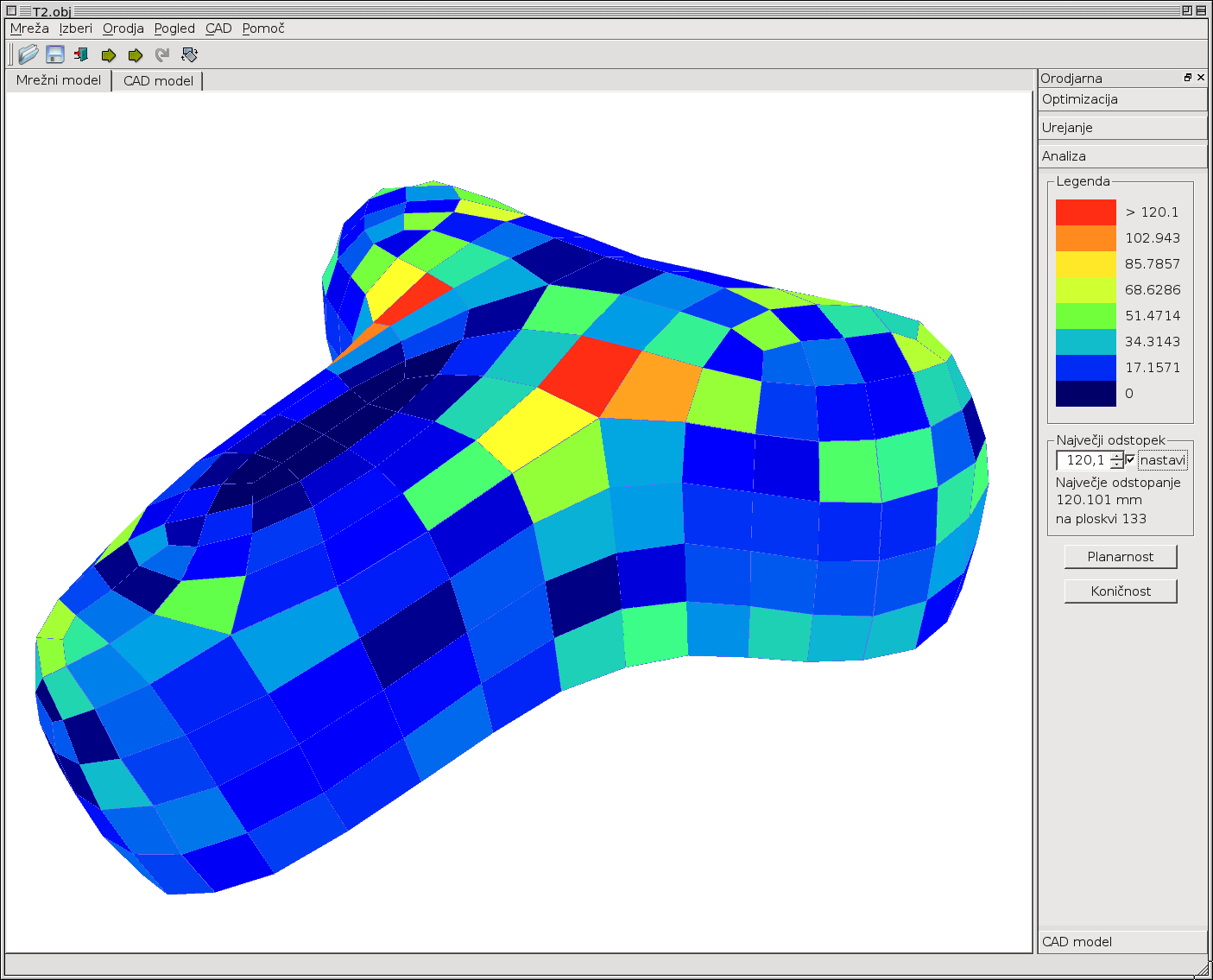1213x980 pixels.
Task: Click the gray redo arrow icon
Action: pyautogui.click(x=162, y=55)
